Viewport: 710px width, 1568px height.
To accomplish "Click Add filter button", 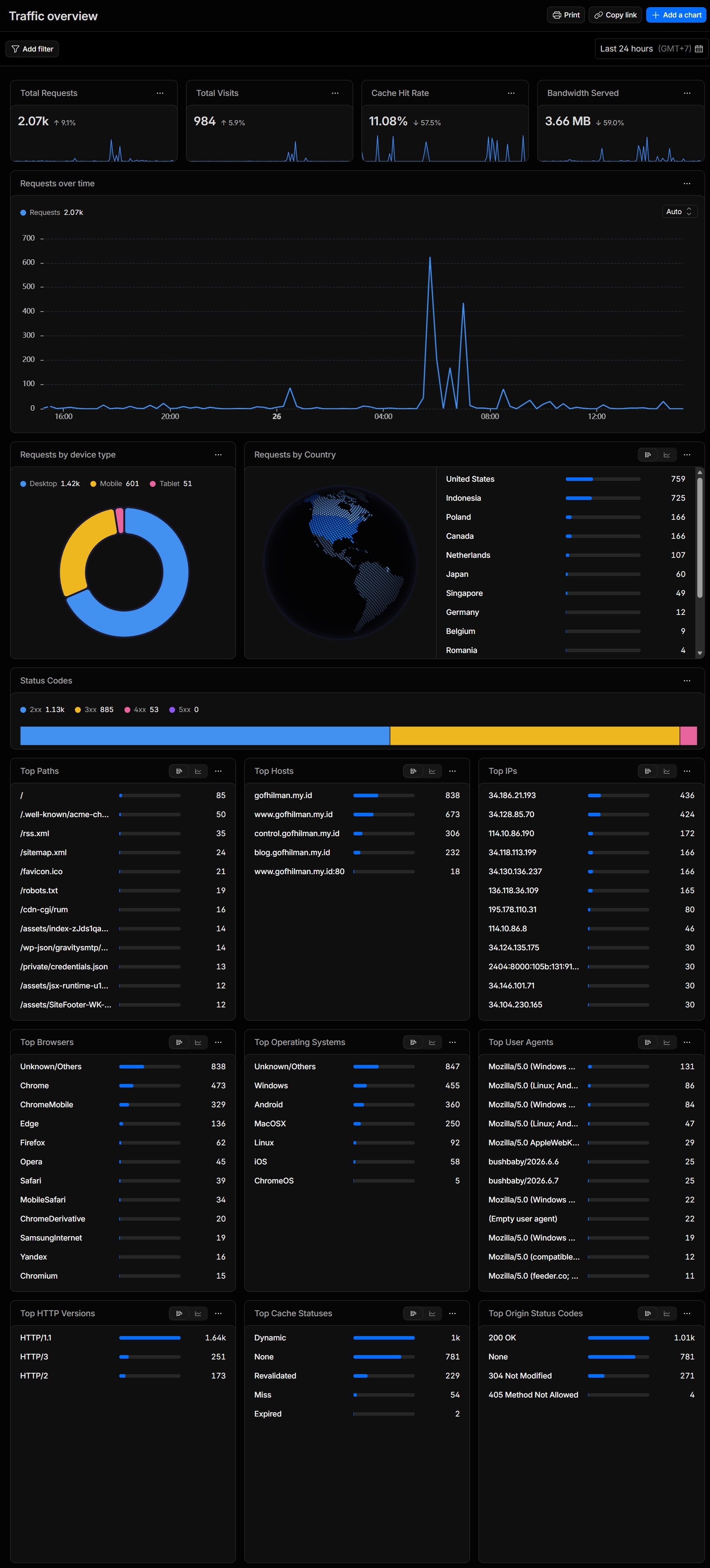I will point(32,49).
